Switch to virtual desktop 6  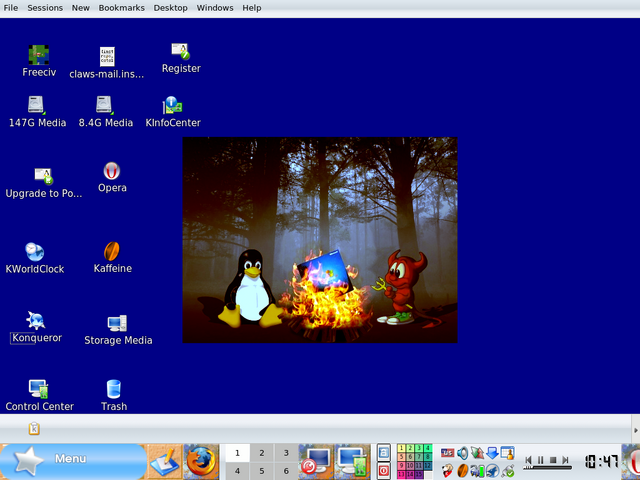click(x=286, y=471)
